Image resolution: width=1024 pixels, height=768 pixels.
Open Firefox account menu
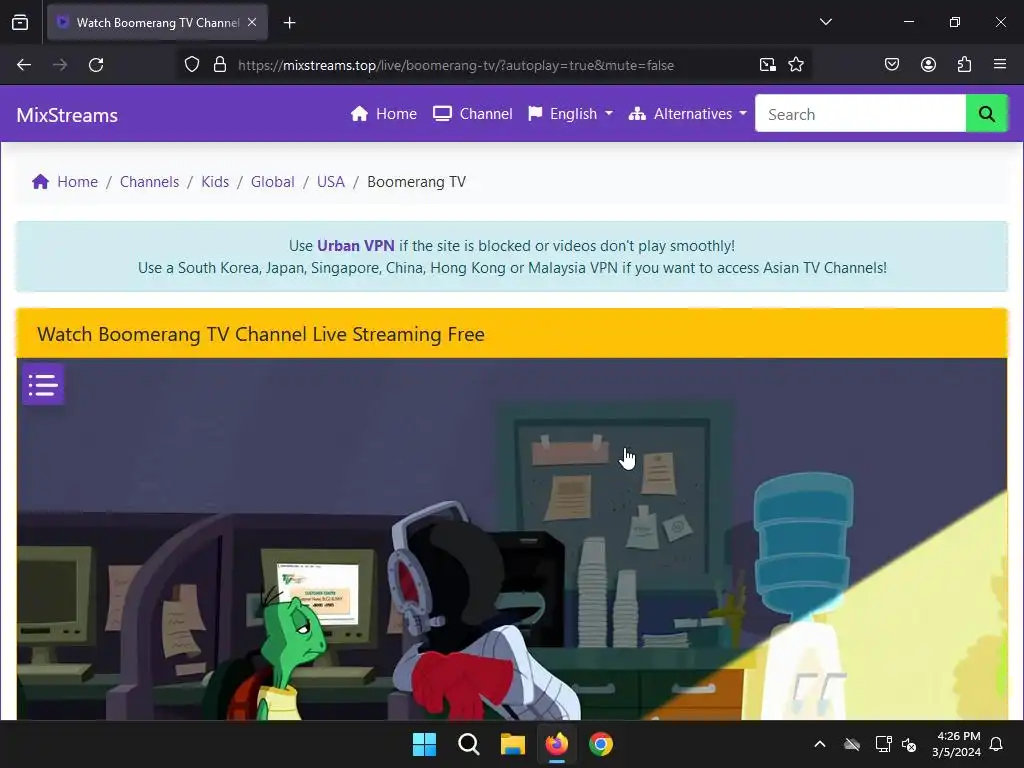[928, 65]
